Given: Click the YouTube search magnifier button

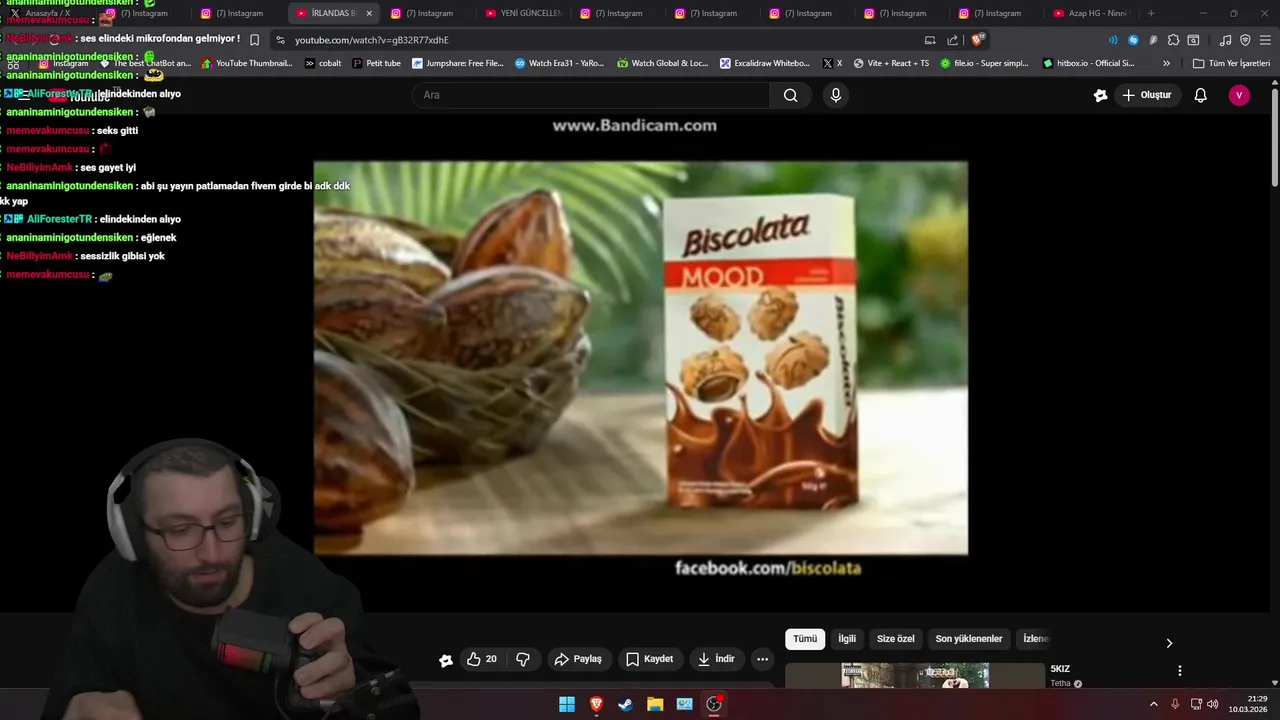Looking at the screenshot, I should tap(791, 95).
